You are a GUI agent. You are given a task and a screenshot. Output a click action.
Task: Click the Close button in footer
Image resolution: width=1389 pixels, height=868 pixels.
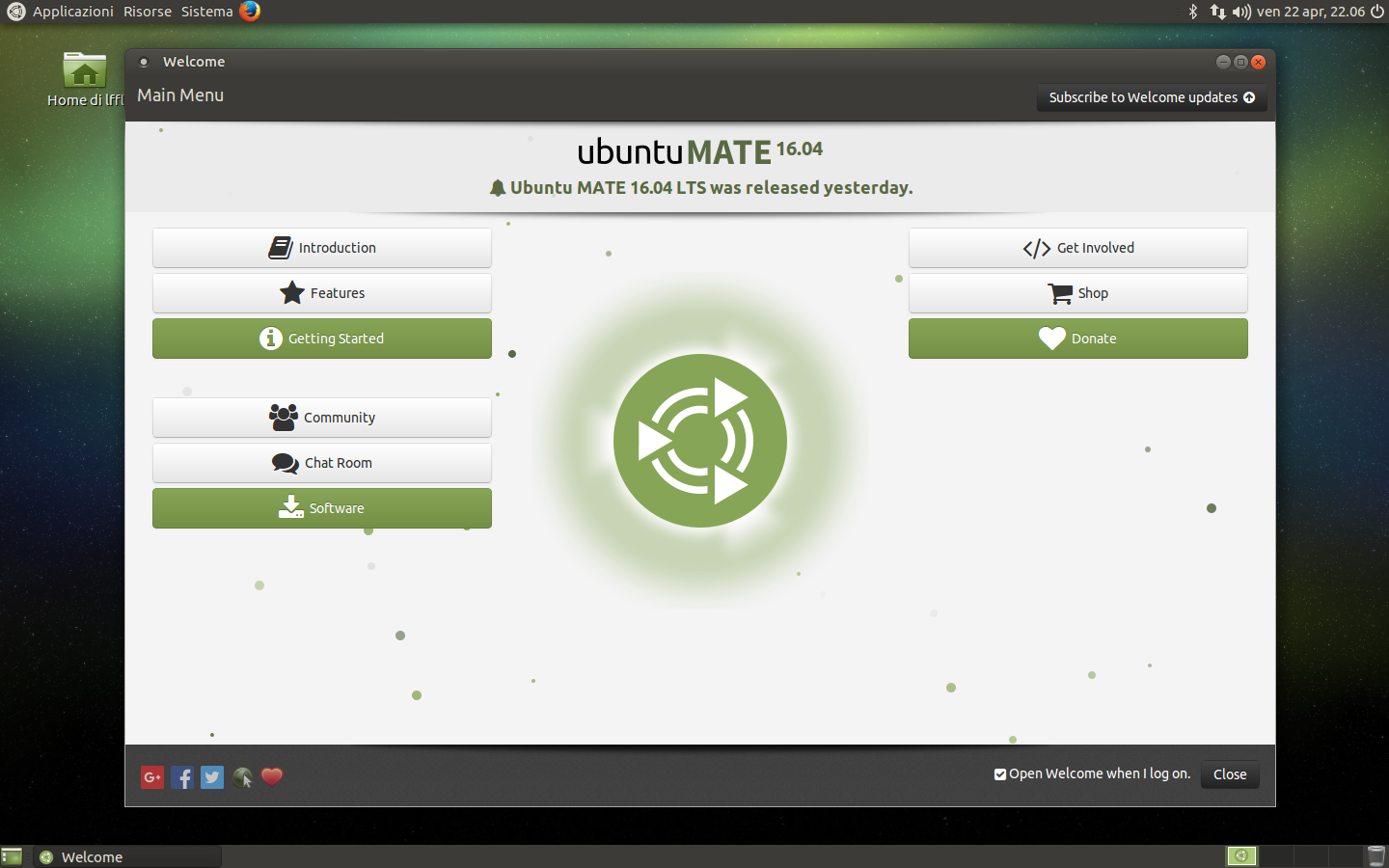pos(1230,774)
